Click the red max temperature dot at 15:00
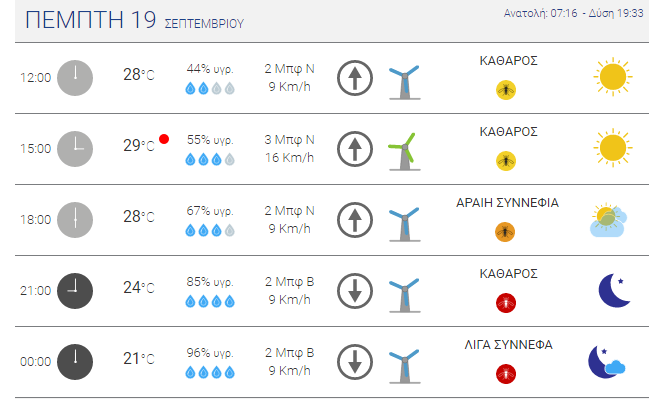This screenshot has height=399, width=669. click(164, 139)
